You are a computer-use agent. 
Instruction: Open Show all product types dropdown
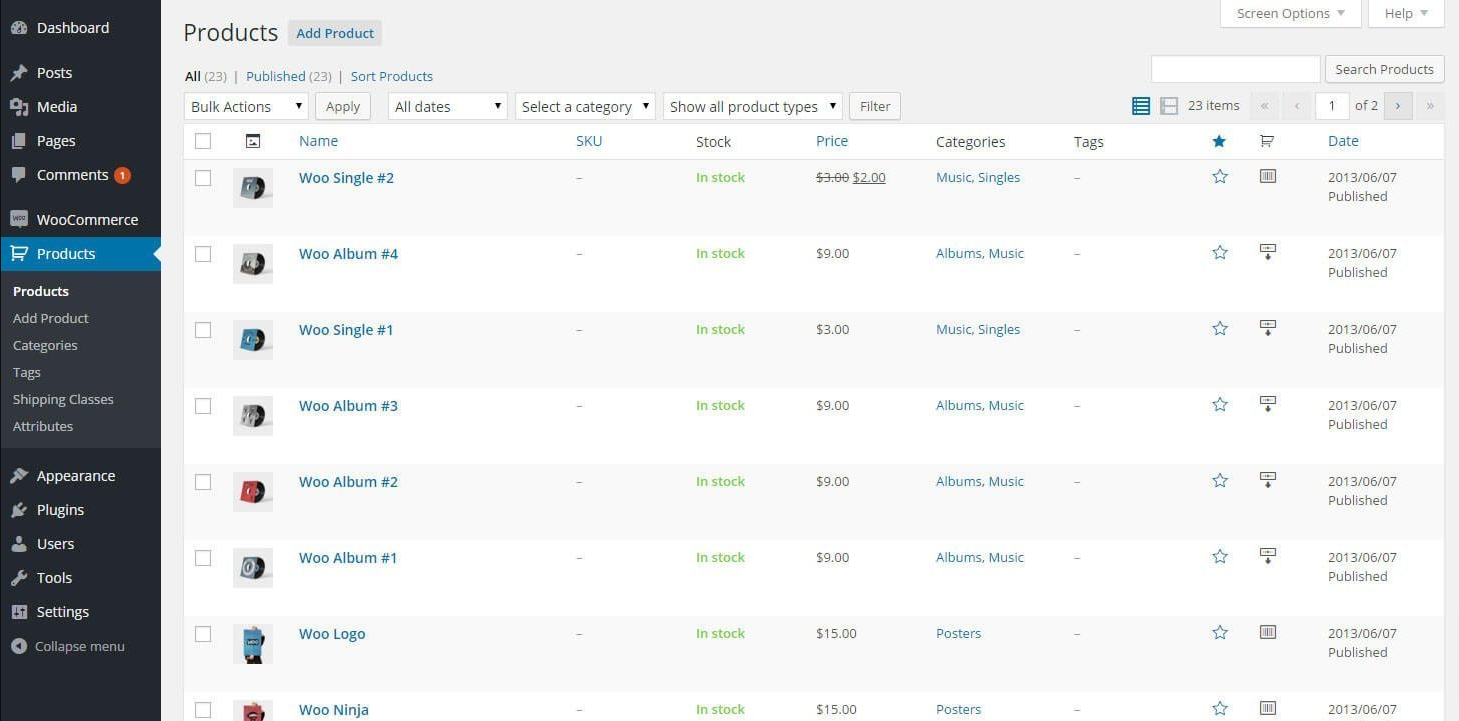tap(752, 106)
